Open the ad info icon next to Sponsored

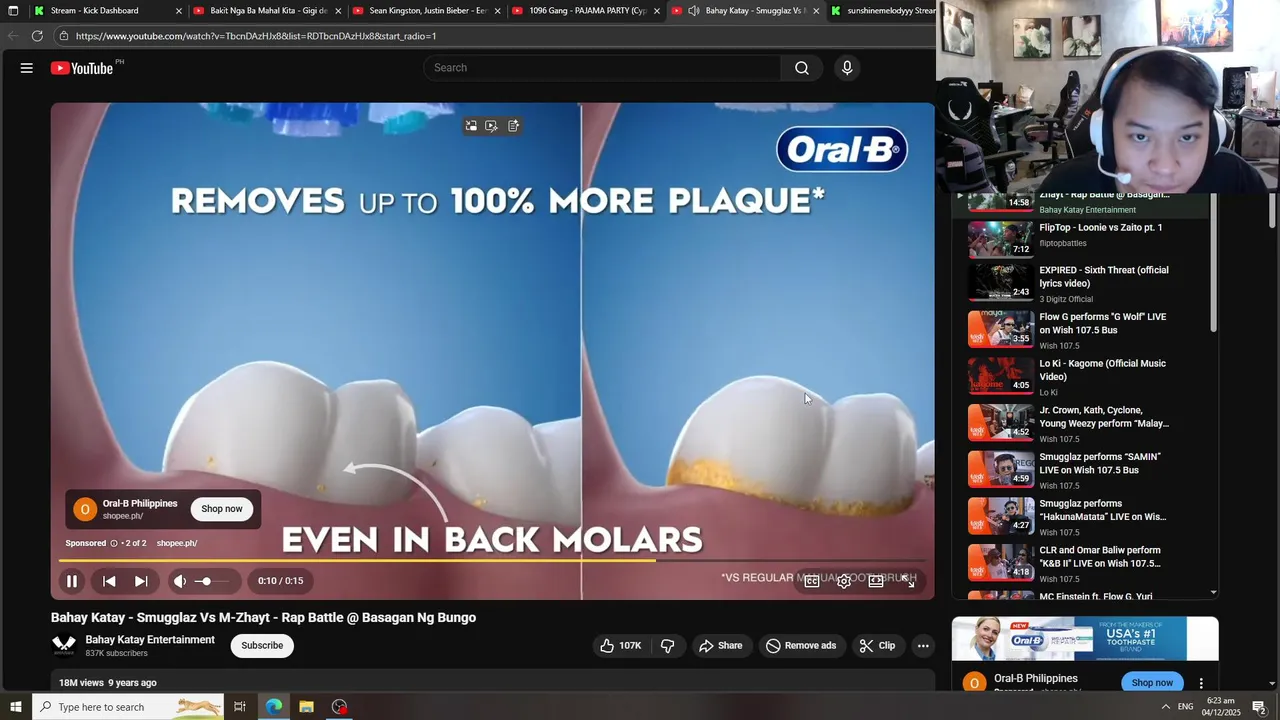(114, 543)
